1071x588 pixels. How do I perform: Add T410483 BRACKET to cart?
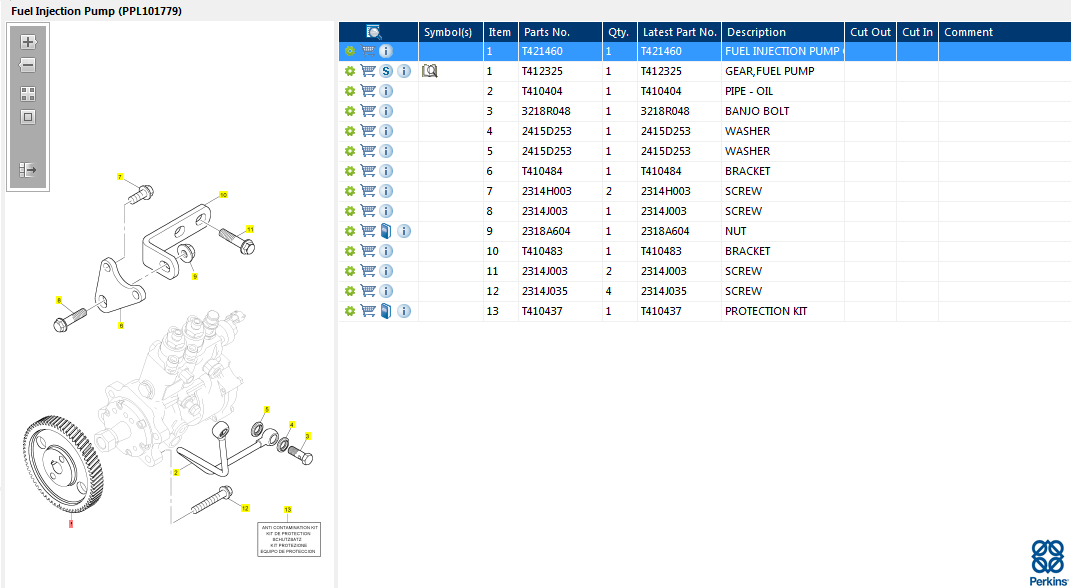[x=367, y=251]
